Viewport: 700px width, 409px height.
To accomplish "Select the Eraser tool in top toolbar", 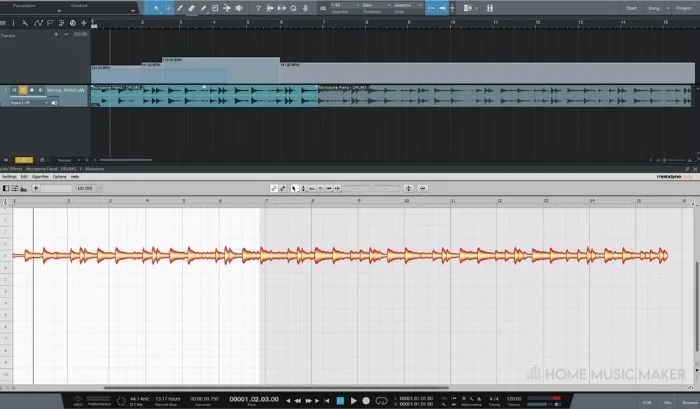I will 192,8.
